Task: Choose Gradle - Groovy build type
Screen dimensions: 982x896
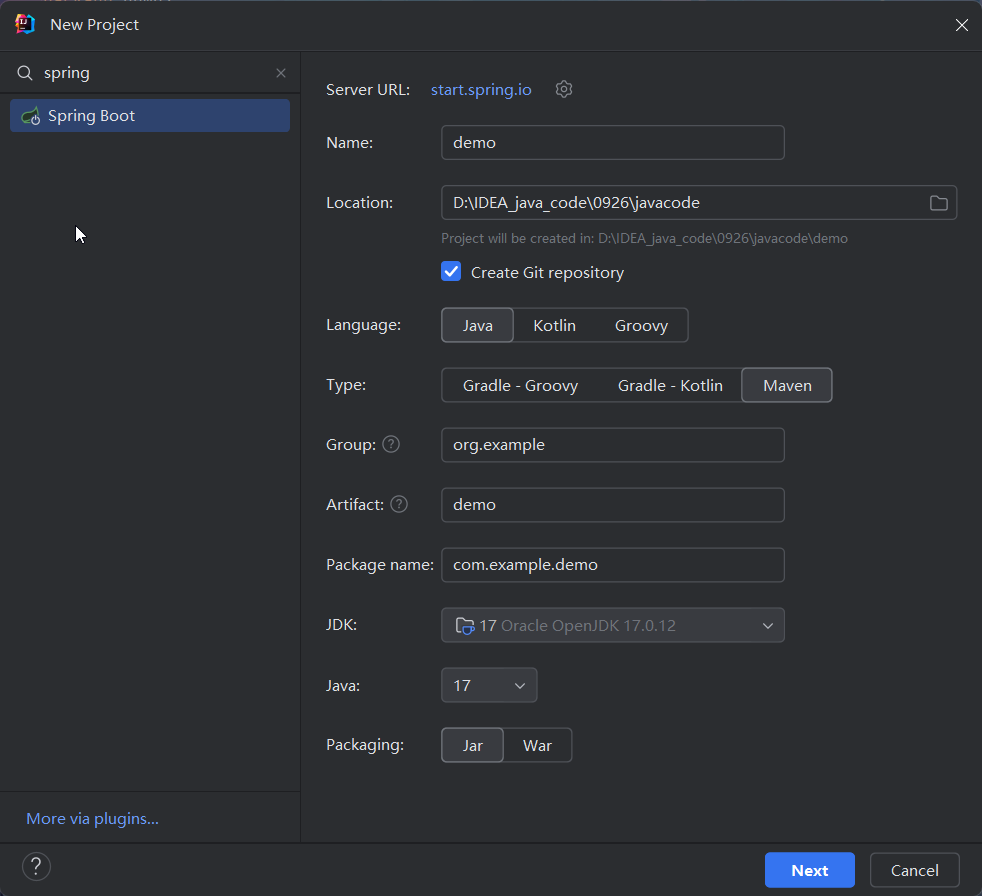Action: (x=520, y=386)
